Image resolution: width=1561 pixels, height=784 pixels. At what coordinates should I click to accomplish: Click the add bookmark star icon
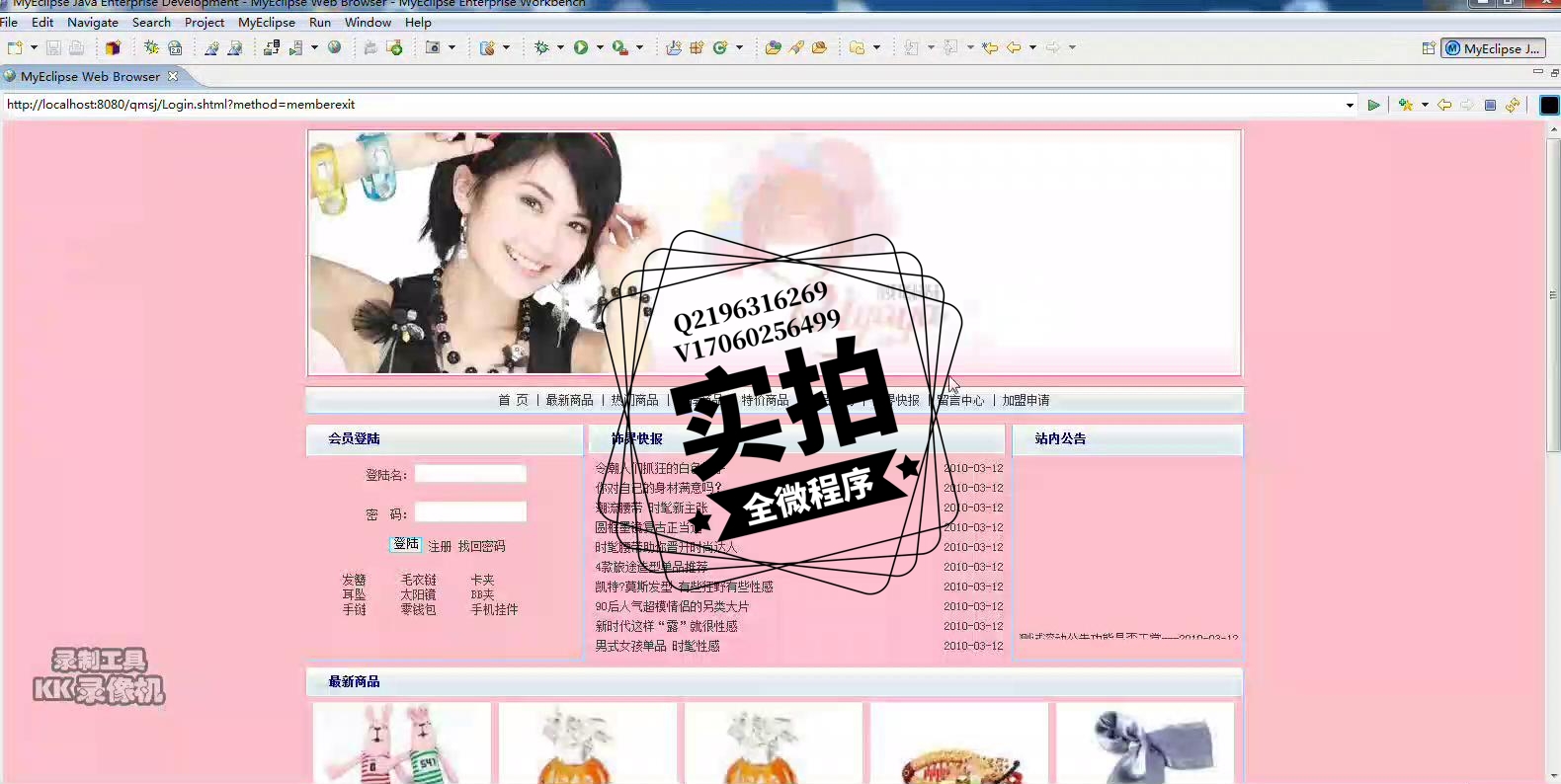[x=1406, y=105]
